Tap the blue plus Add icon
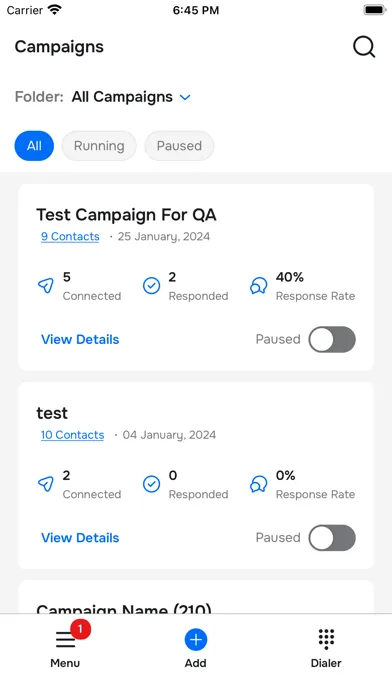This screenshot has width=392, height=696. coord(196,640)
